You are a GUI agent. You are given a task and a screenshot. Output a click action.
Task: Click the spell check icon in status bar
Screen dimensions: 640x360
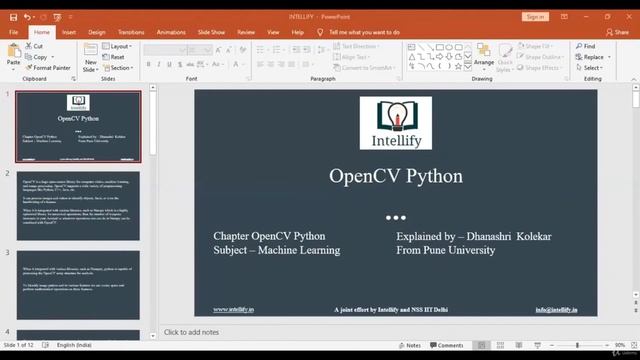(x=45, y=345)
